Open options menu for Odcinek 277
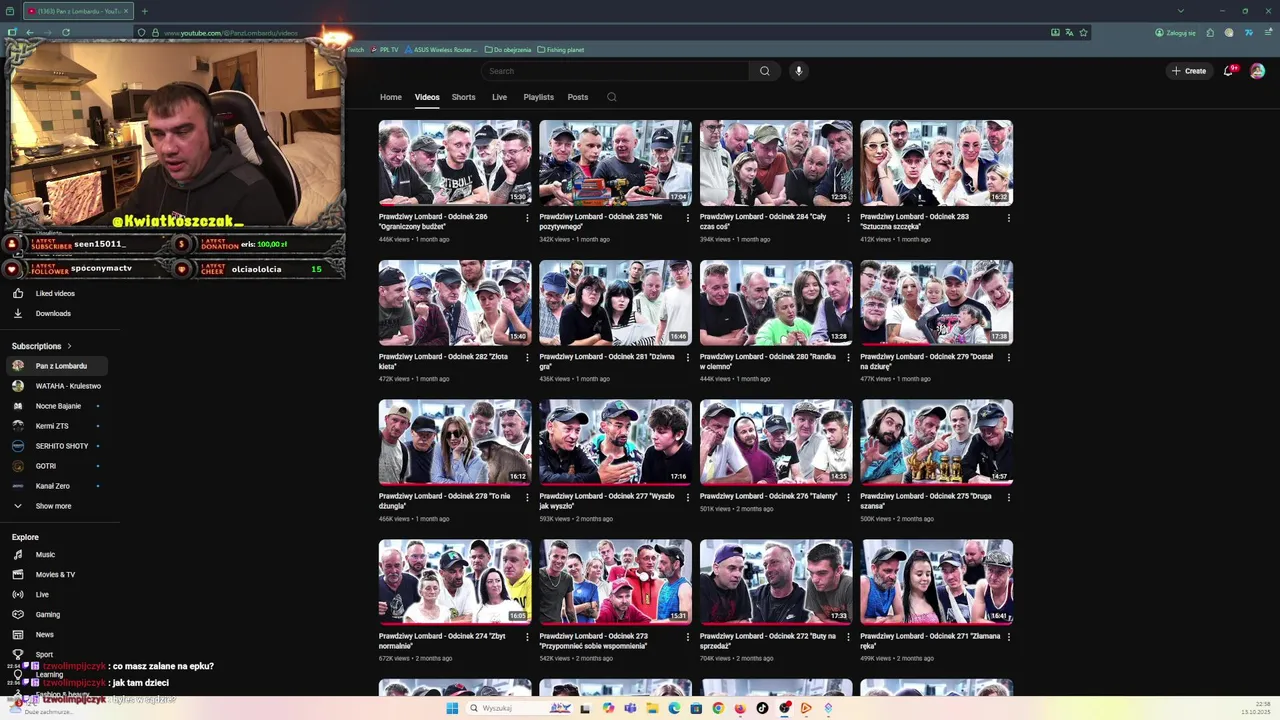Viewport: 1280px width, 720px height. tap(687, 497)
